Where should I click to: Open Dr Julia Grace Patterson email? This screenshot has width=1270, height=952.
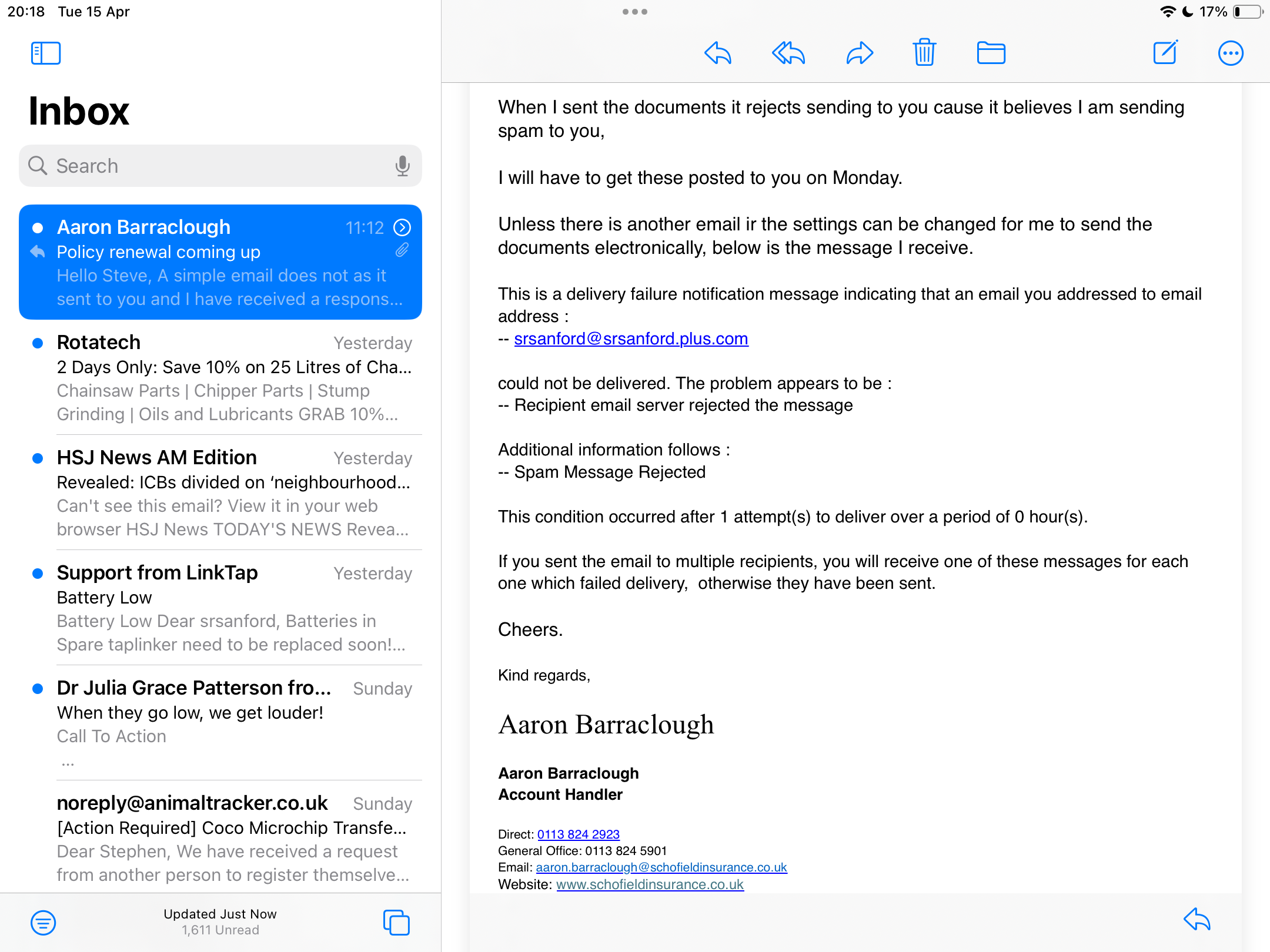220,723
